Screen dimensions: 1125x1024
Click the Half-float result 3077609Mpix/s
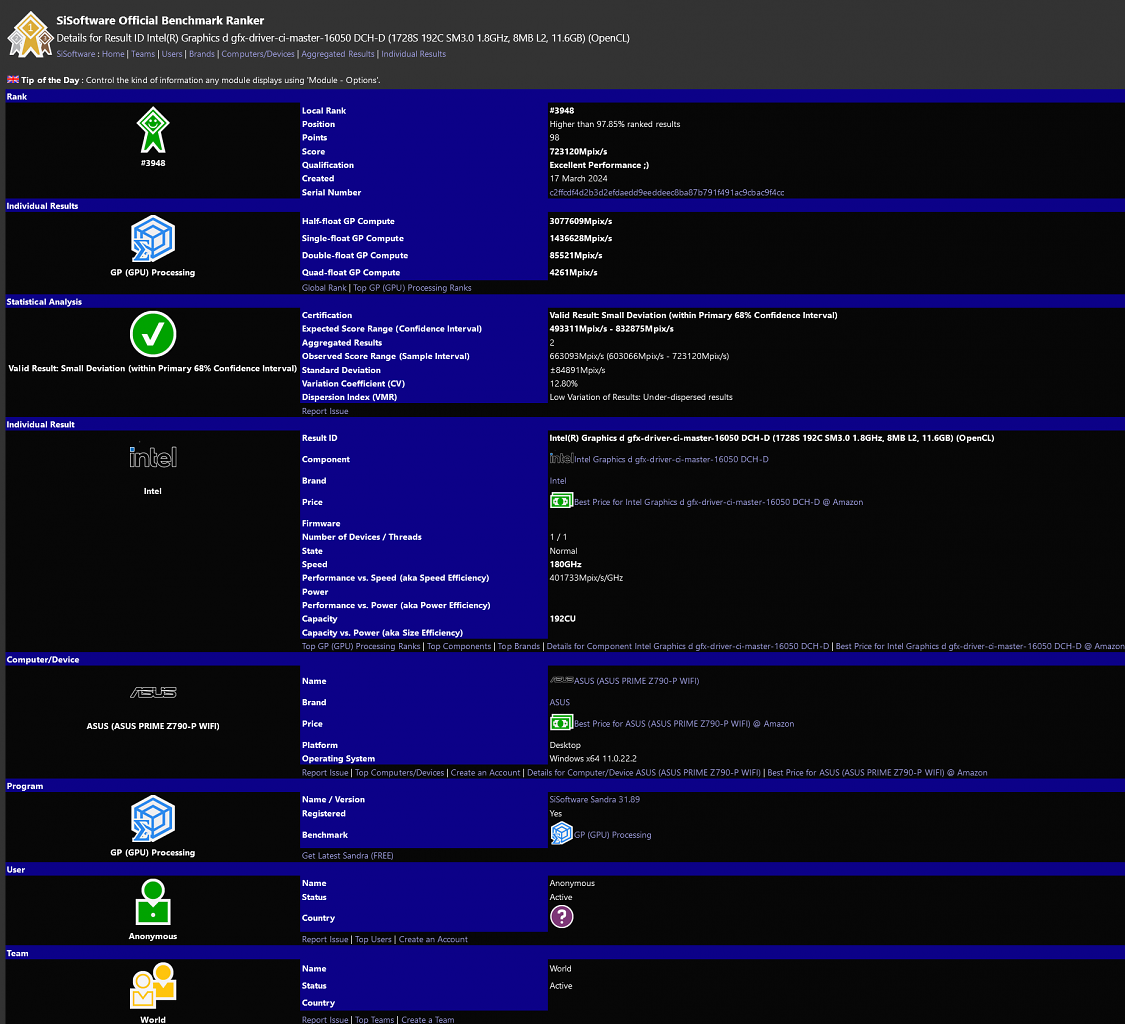[580, 221]
